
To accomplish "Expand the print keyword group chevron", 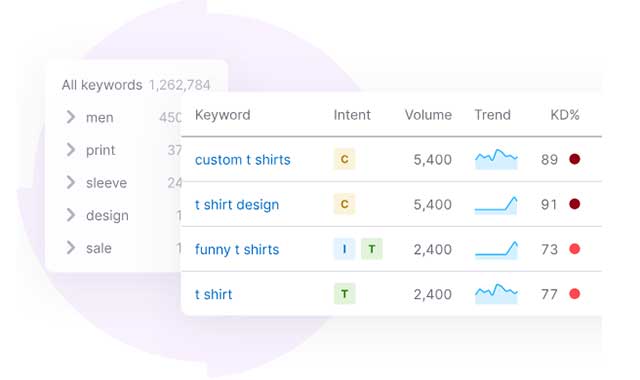I will coord(71,150).
